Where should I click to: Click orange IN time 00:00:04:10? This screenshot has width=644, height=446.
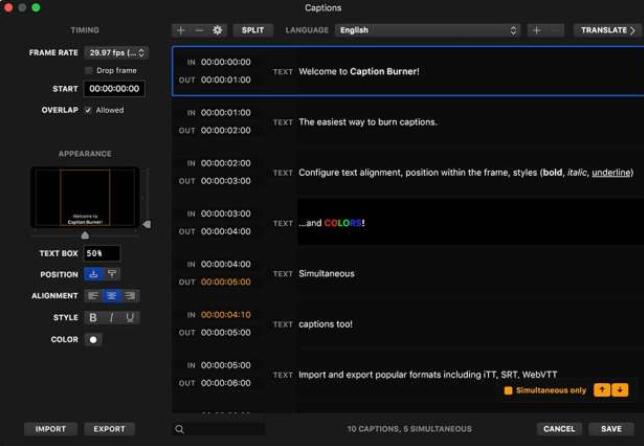pyautogui.click(x=226, y=315)
